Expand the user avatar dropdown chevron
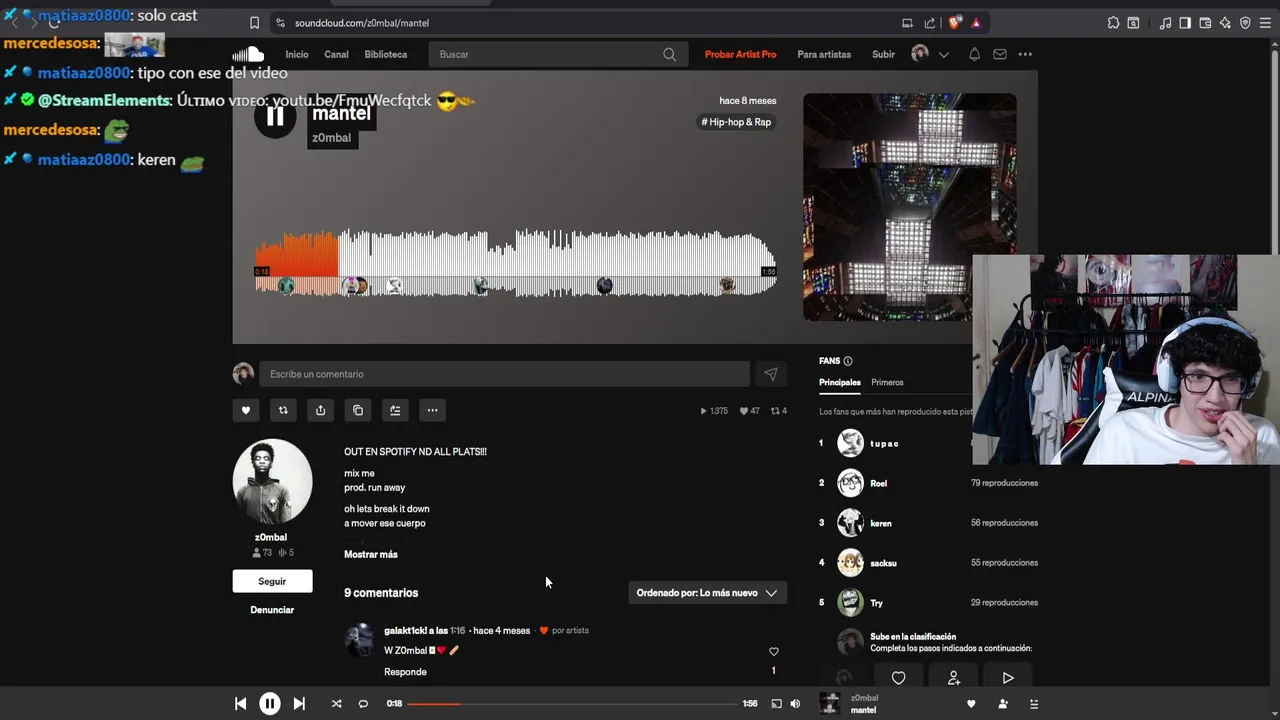 943,54
